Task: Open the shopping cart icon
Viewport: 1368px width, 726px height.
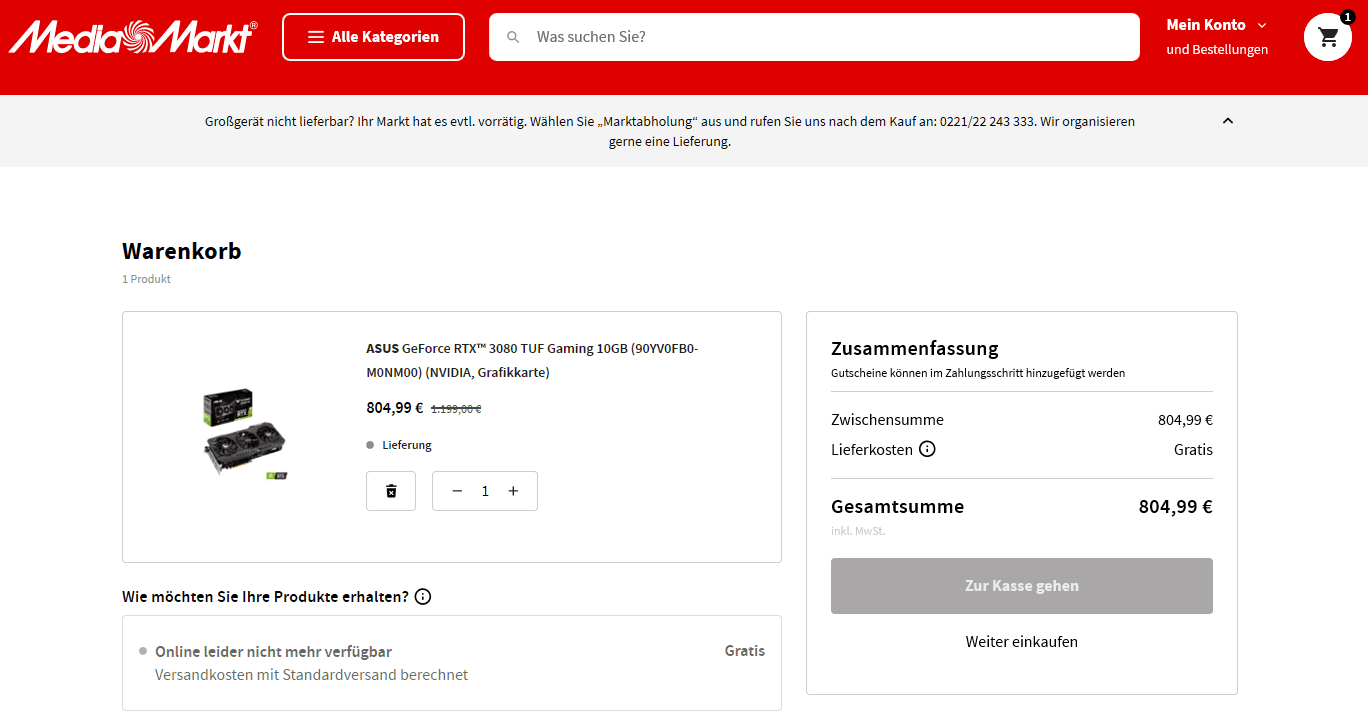Action: pyautogui.click(x=1328, y=37)
